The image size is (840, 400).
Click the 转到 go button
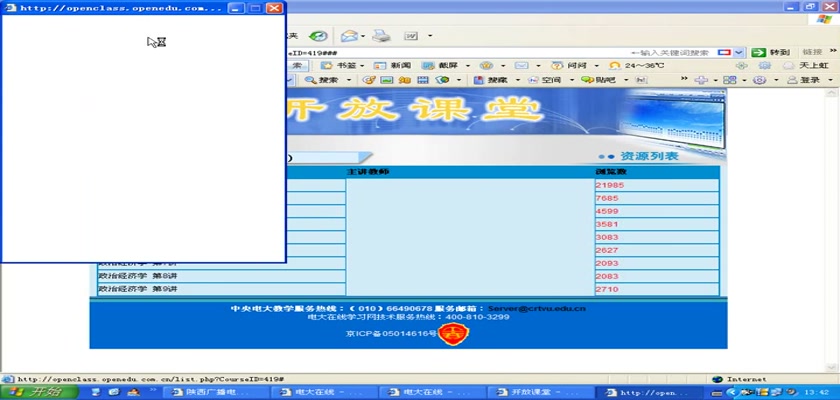tap(770, 52)
